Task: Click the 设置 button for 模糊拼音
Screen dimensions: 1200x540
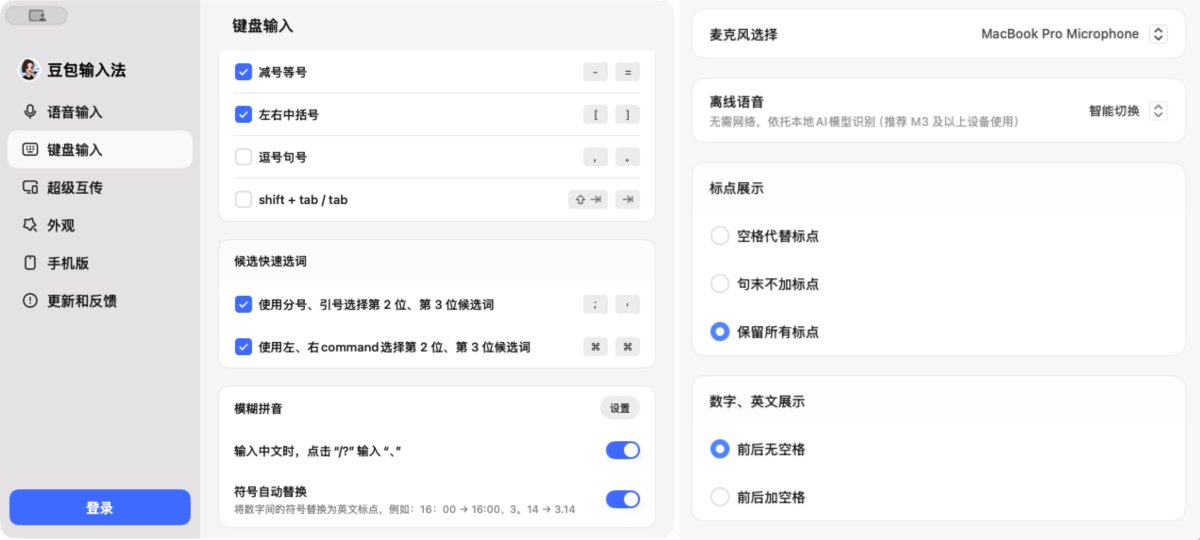Action: point(620,408)
